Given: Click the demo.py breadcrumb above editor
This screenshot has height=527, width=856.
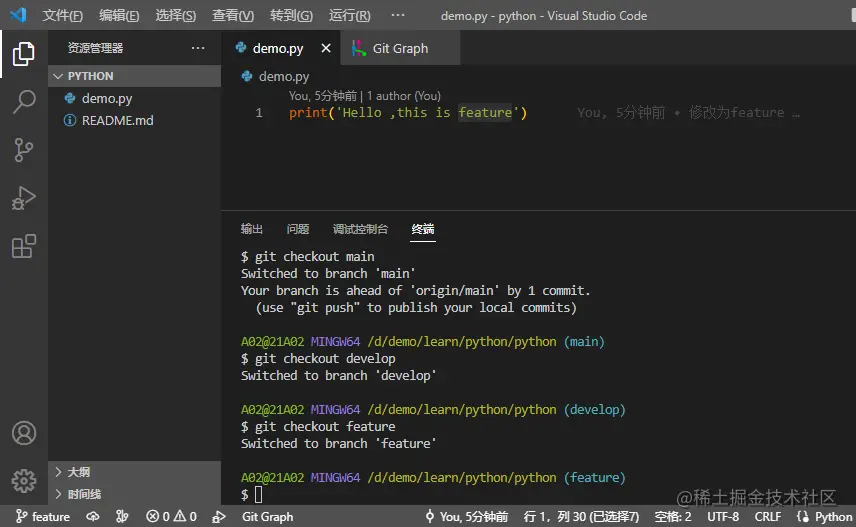Looking at the screenshot, I should click(283, 76).
